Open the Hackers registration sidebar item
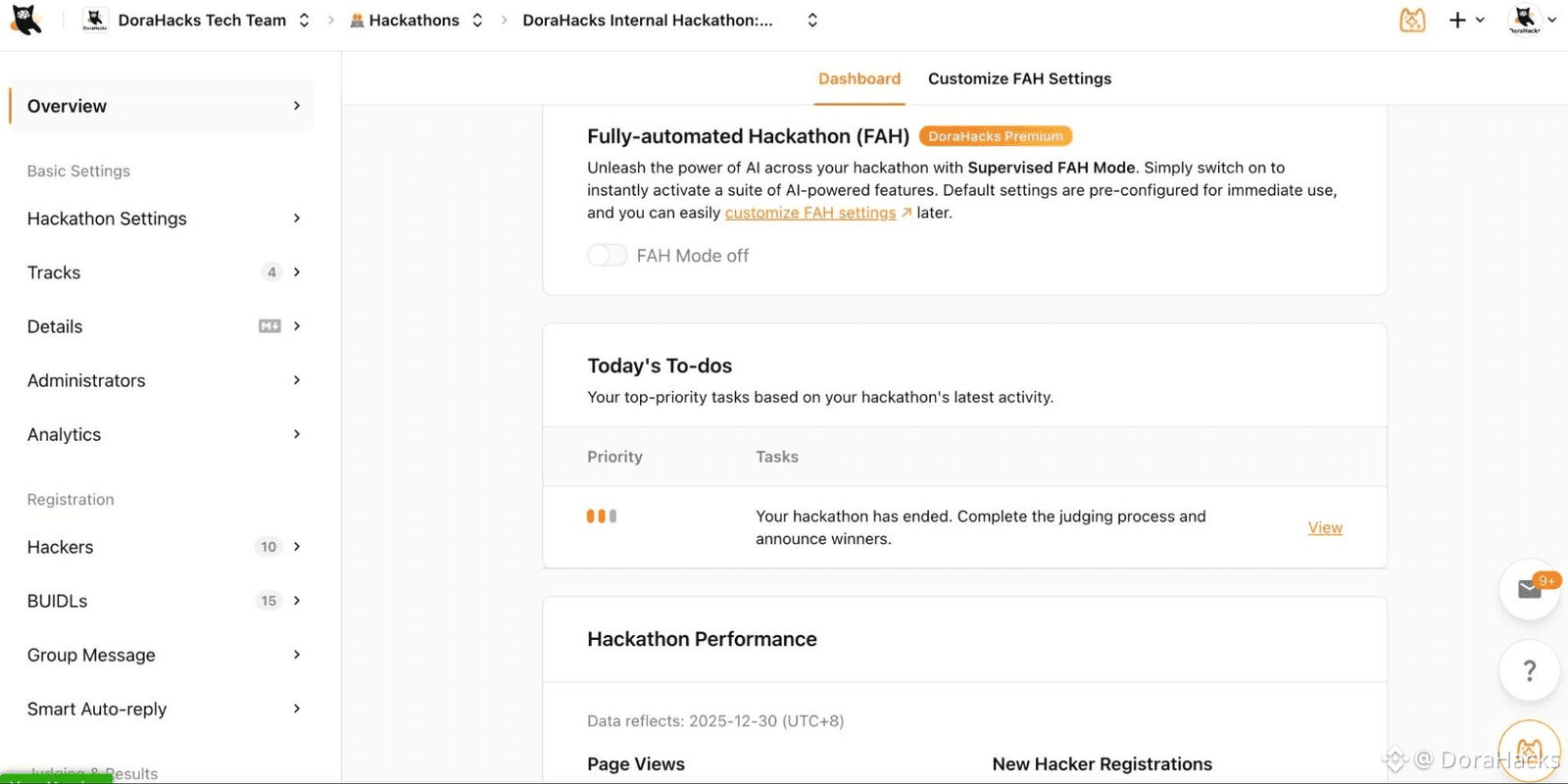 pos(61,547)
